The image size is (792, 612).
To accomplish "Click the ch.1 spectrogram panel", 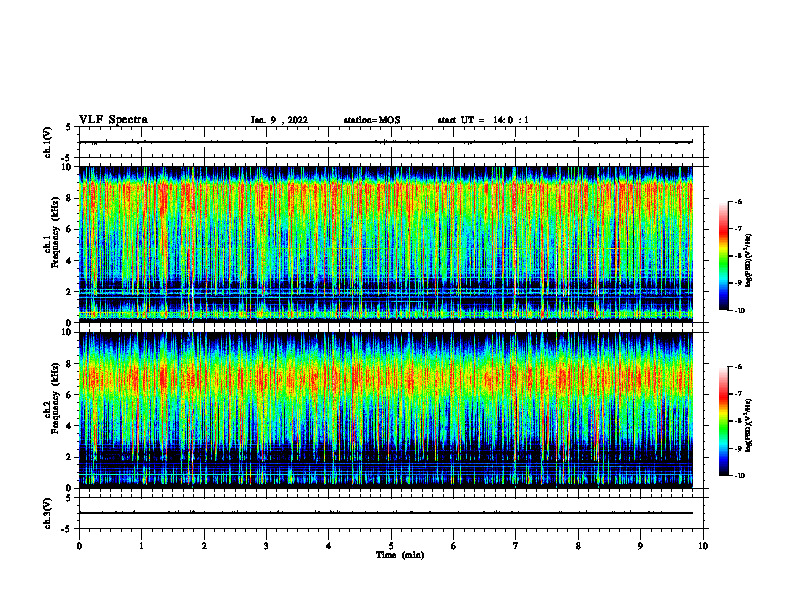I will pos(386,244).
